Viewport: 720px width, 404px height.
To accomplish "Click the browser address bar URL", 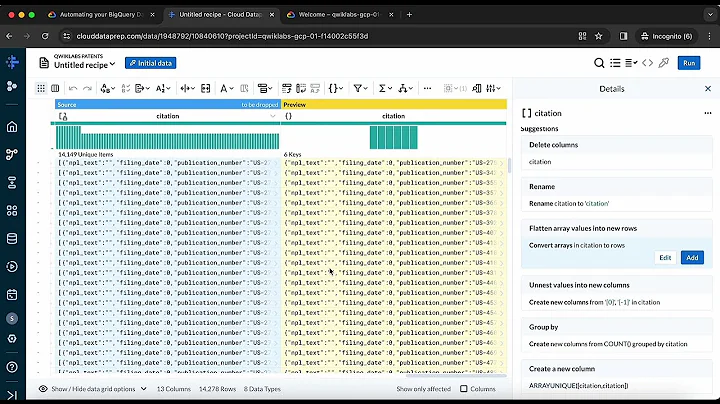I will tap(222, 36).
